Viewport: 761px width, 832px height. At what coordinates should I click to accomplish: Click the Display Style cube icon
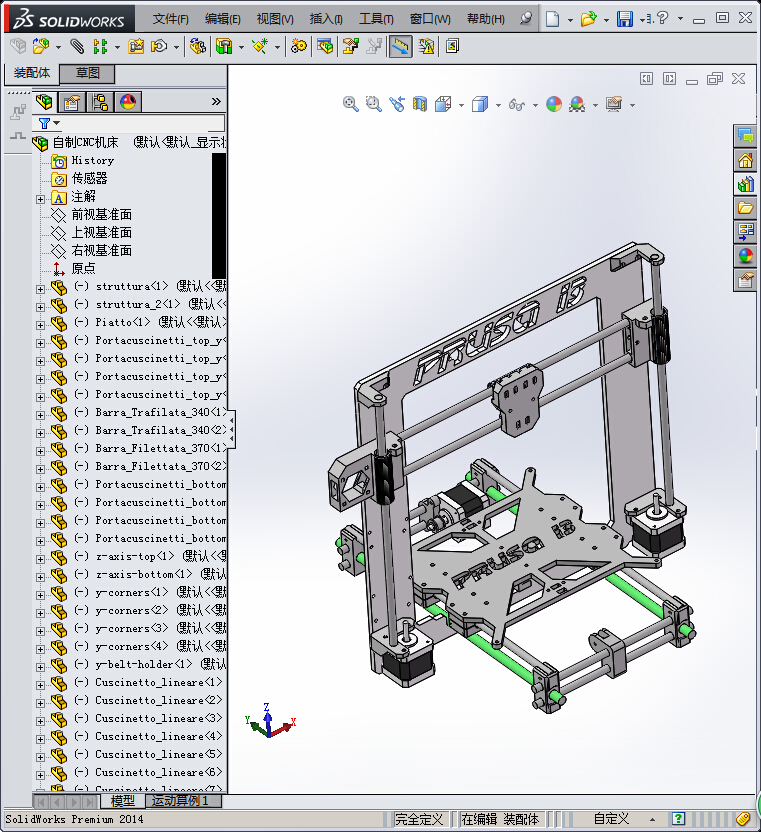coord(480,104)
